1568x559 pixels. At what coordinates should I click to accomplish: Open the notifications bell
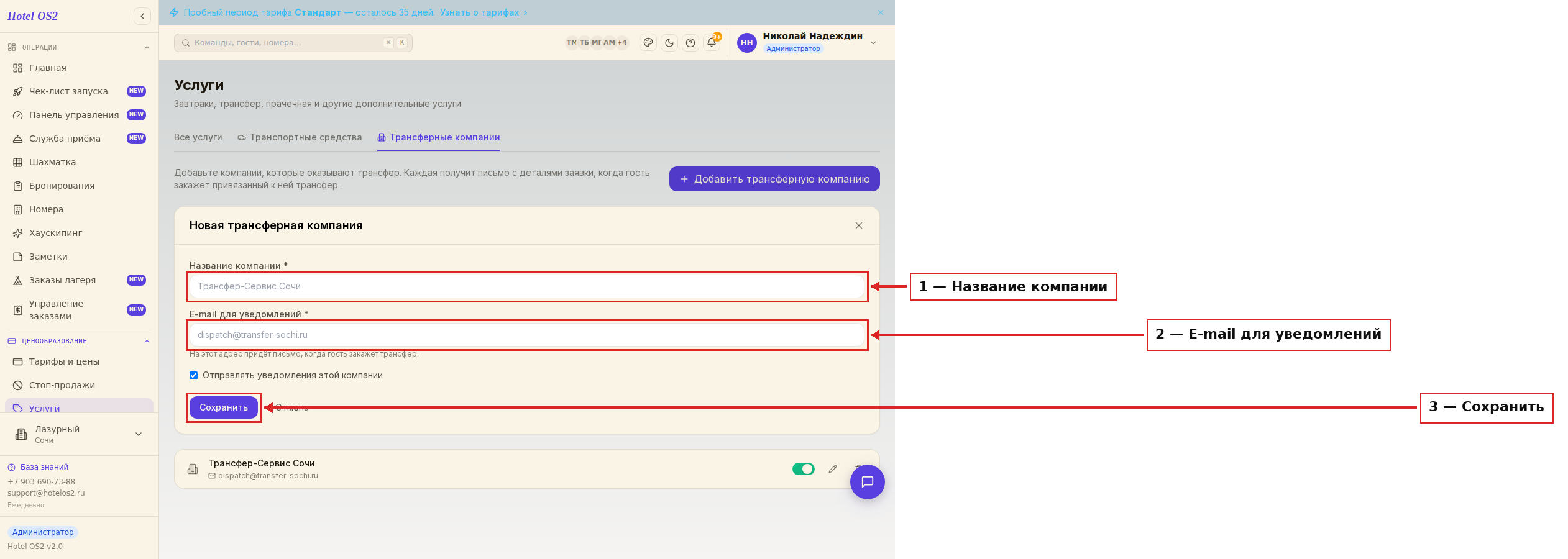[x=712, y=42]
